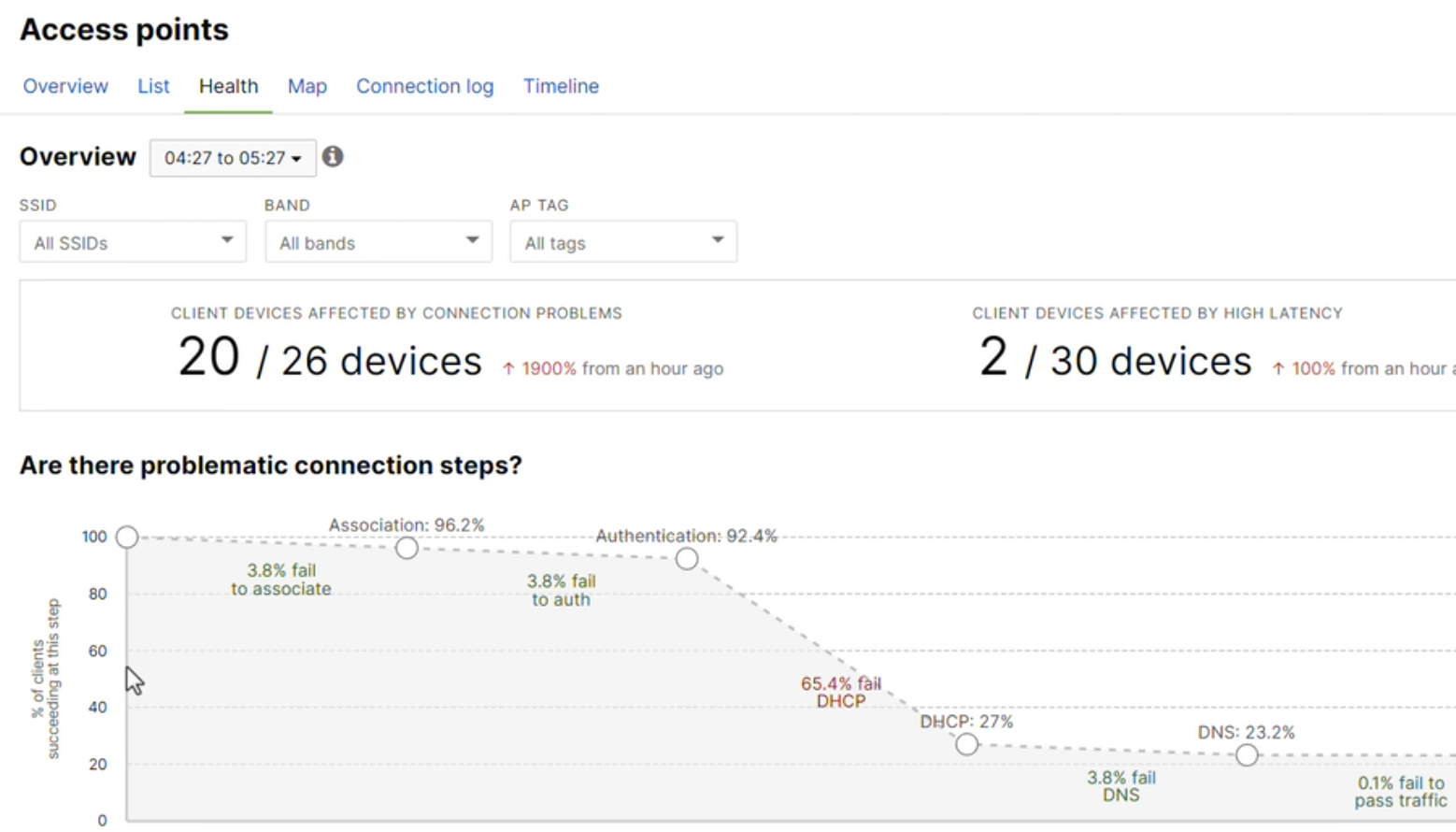Open the All bands dropdown
The height and width of the screenshot is (832, 1456).
point(378,241)
